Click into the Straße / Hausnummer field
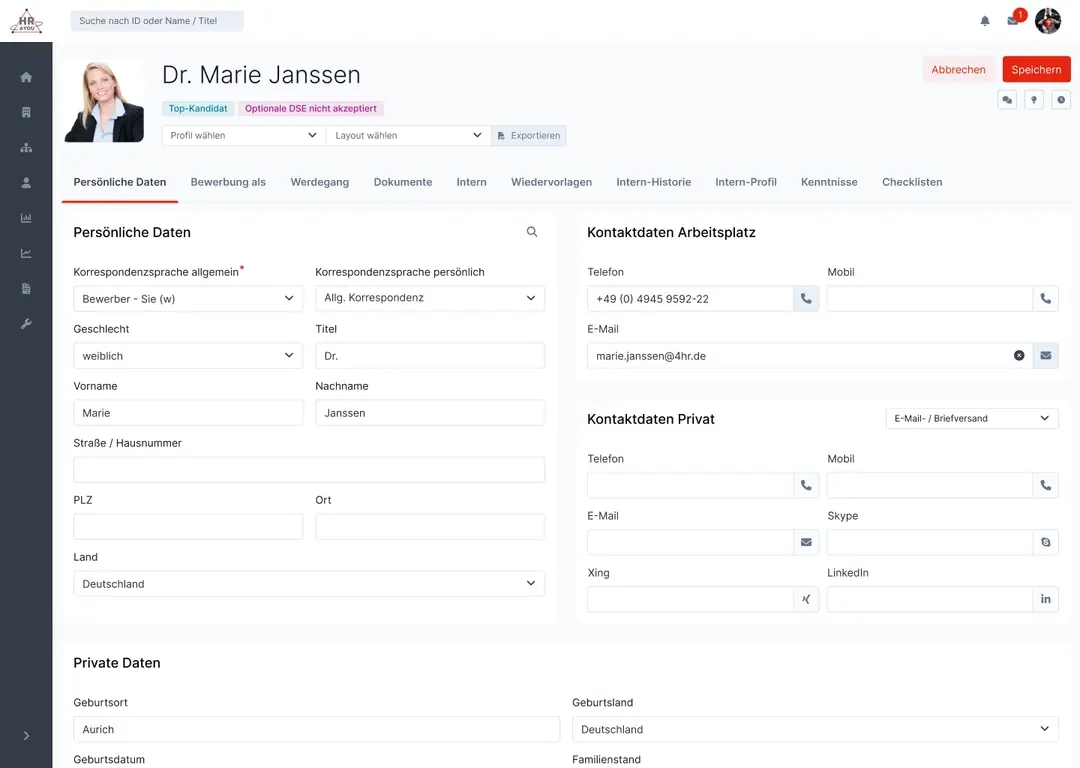Viewport: 1080px width, 768px height. click(309, 470)
